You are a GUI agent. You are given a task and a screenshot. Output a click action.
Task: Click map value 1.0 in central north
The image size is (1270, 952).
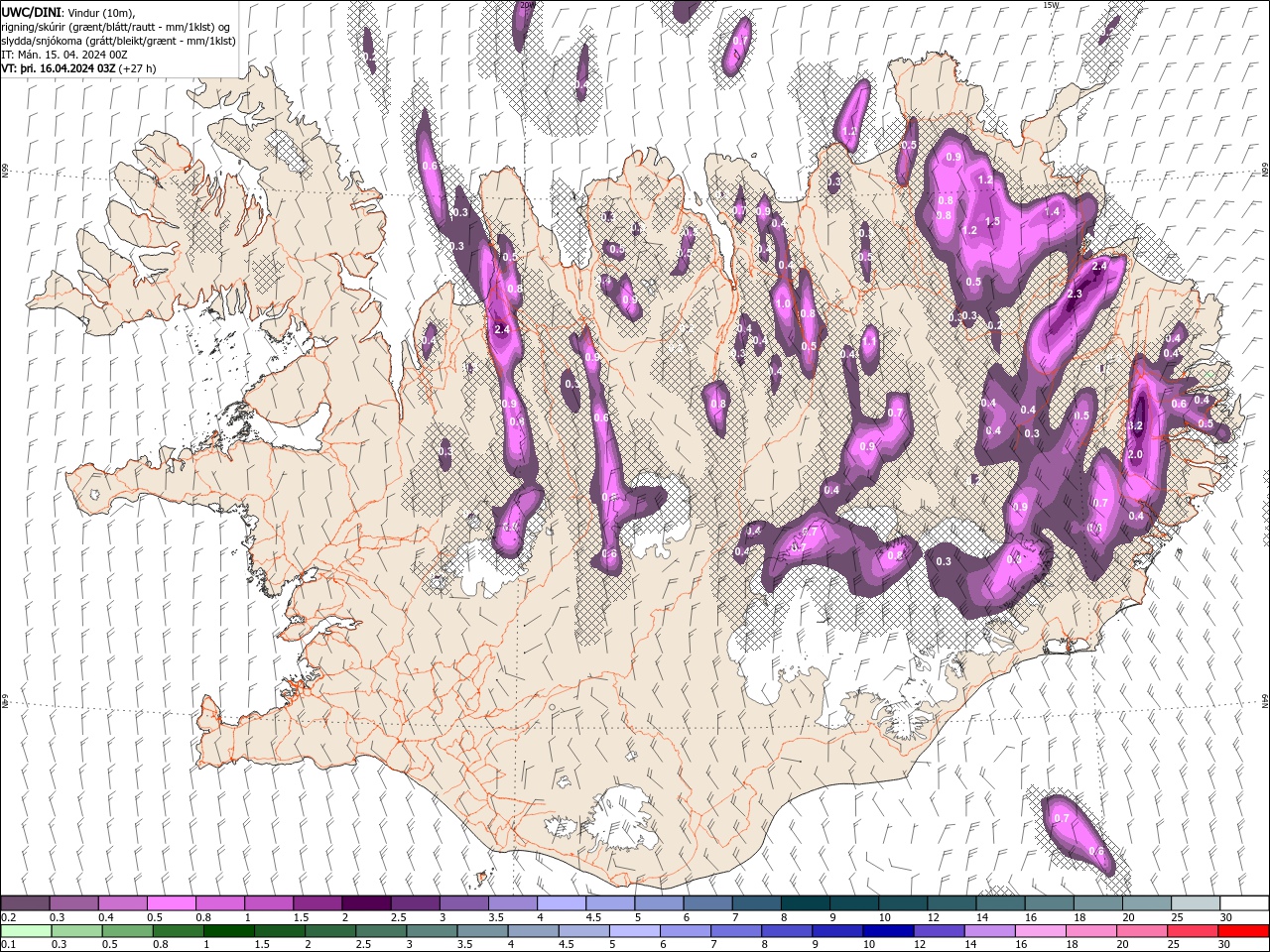click(x=783, y=304)
